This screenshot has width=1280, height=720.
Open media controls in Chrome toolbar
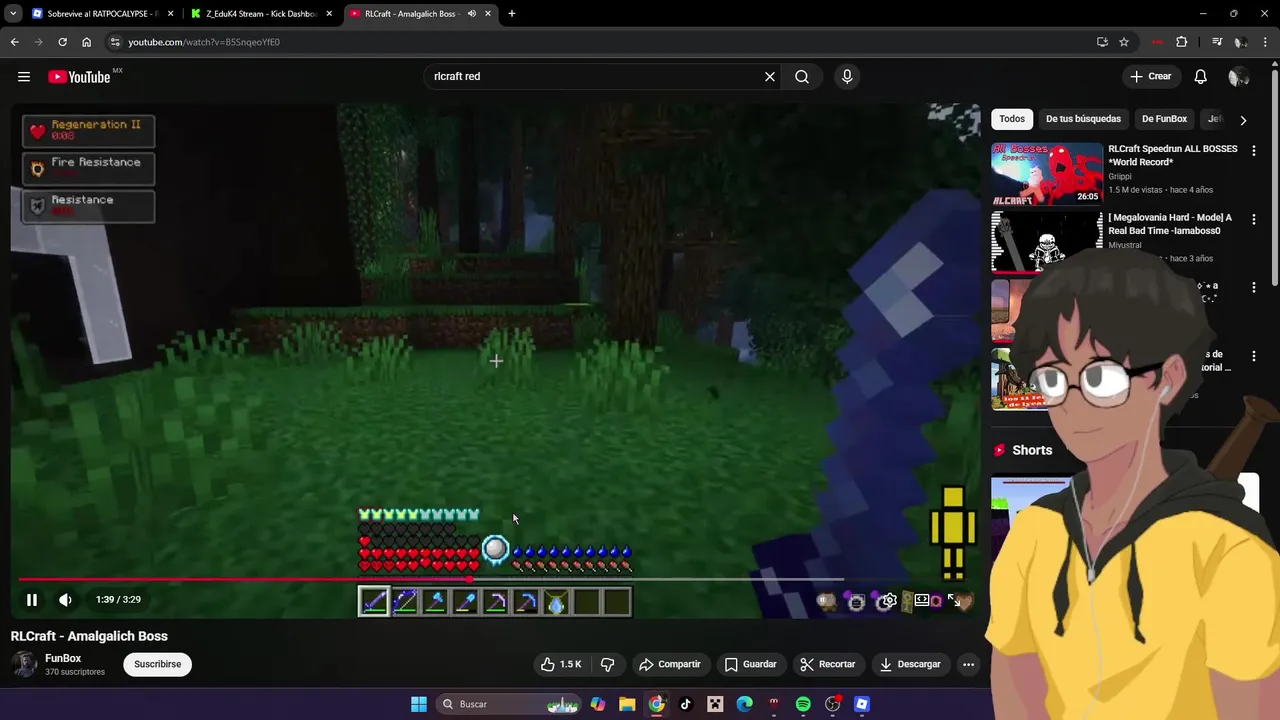[1217, 42]
